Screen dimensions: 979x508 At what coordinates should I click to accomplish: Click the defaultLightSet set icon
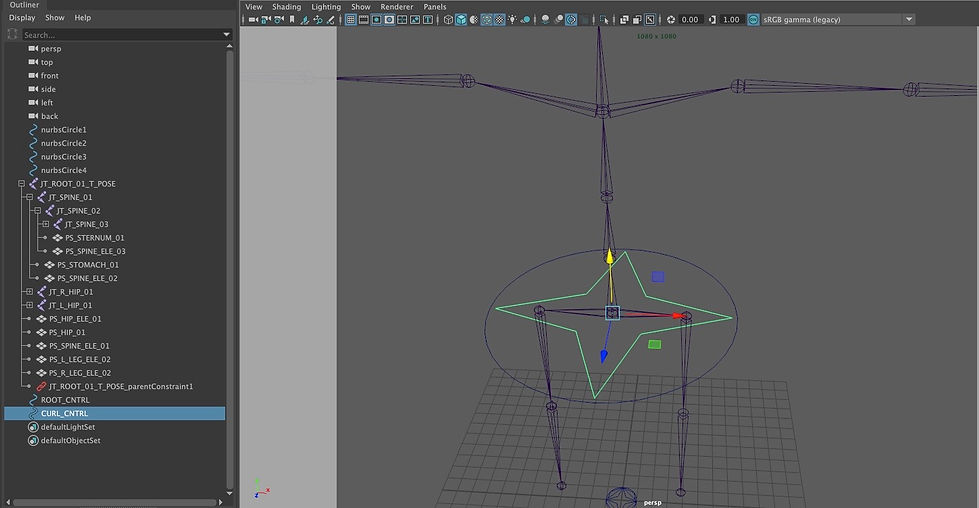click(33, 427)
